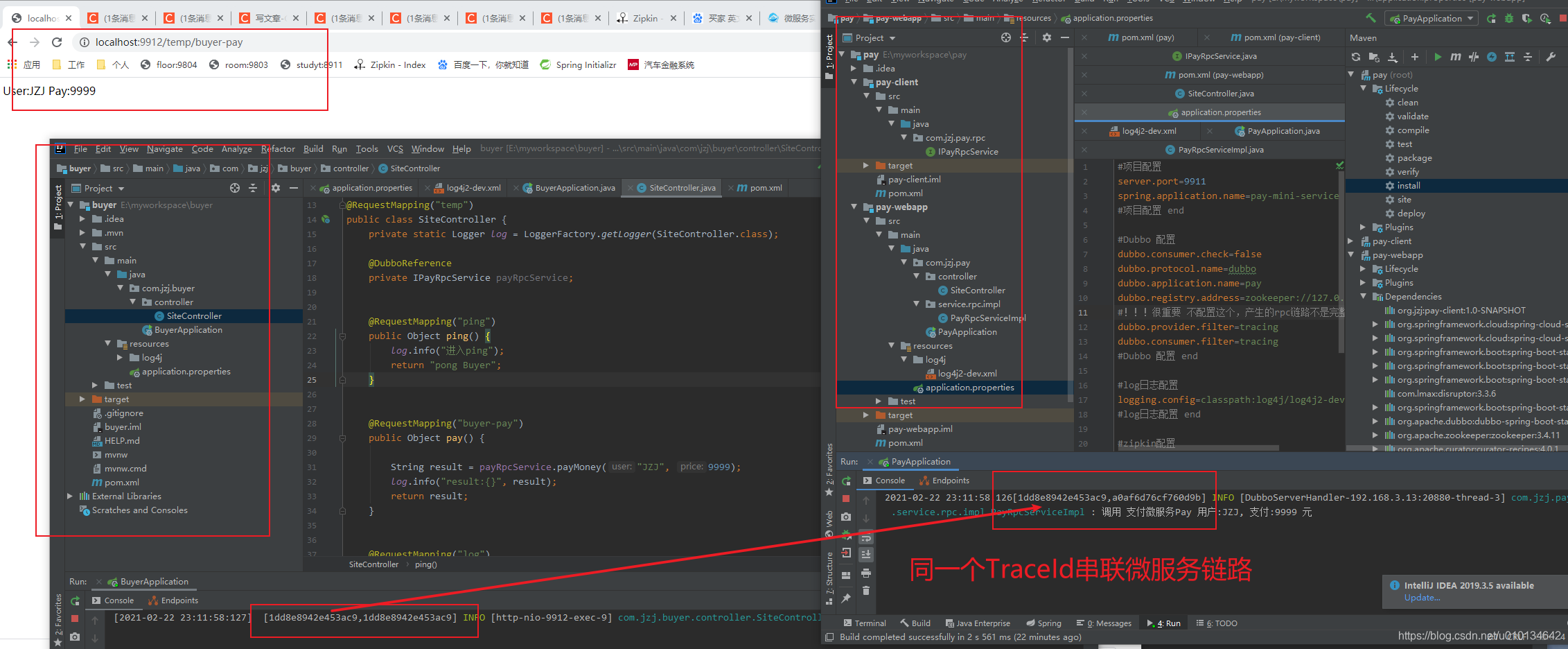Open 0: Messages tool window tab

click(x=1104, y=623)
